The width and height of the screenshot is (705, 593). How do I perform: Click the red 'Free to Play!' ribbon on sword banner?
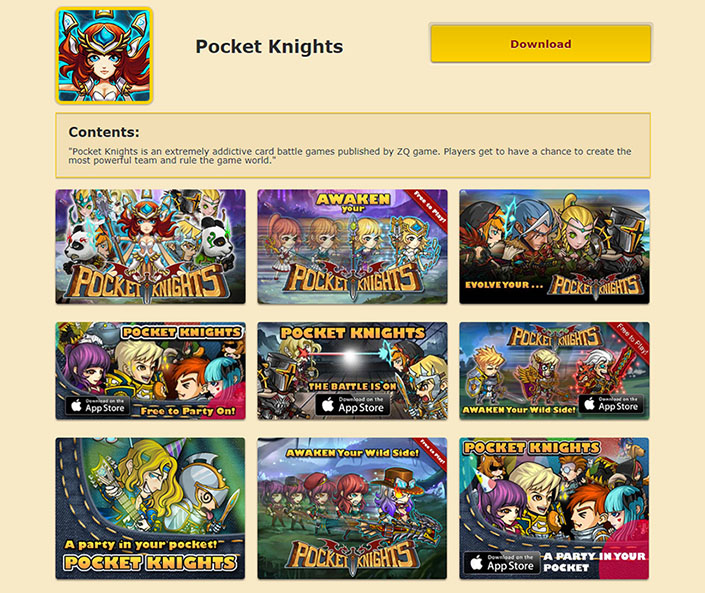coord(629,341)
